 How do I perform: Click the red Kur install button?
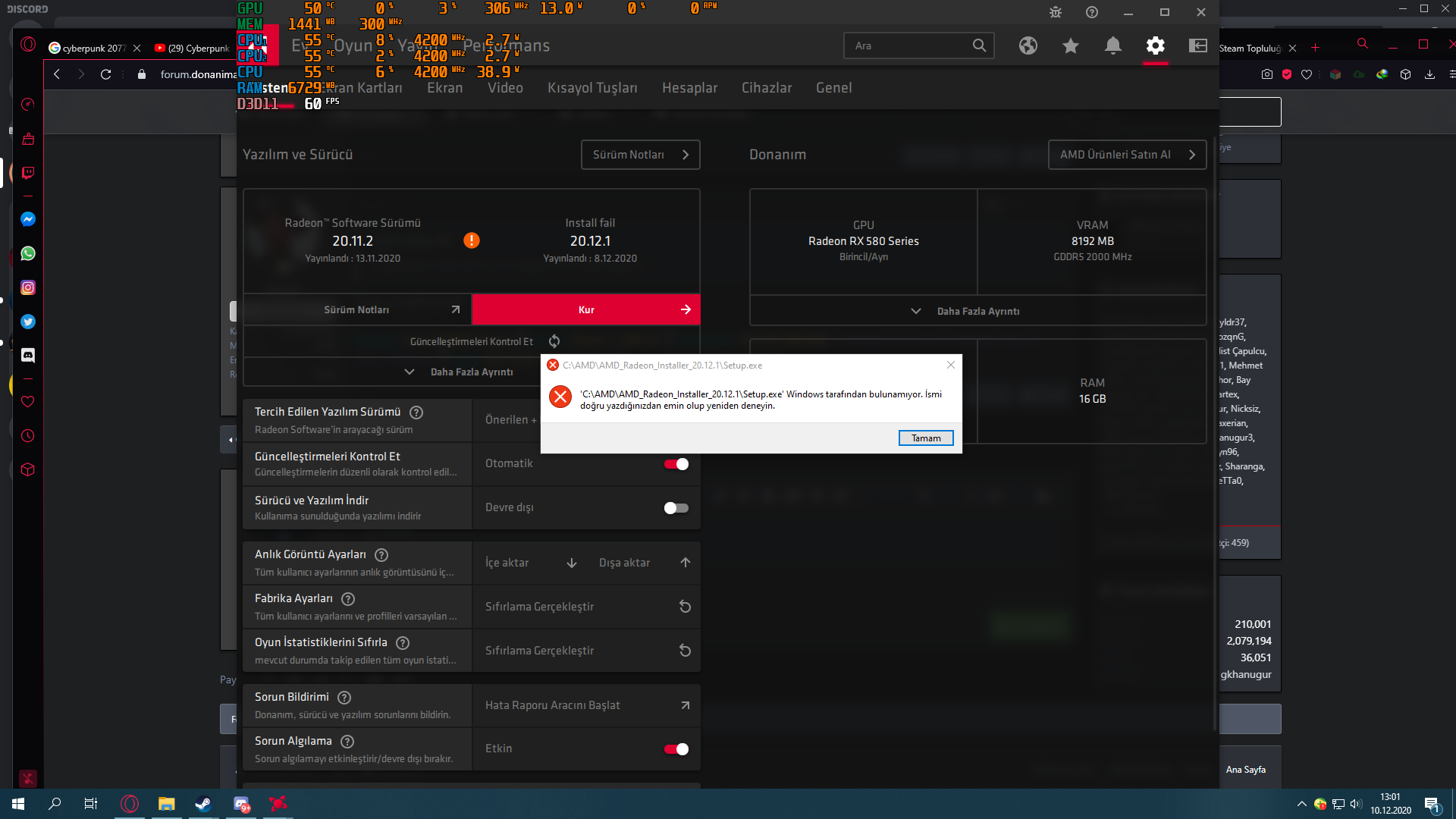coord(585,309)
